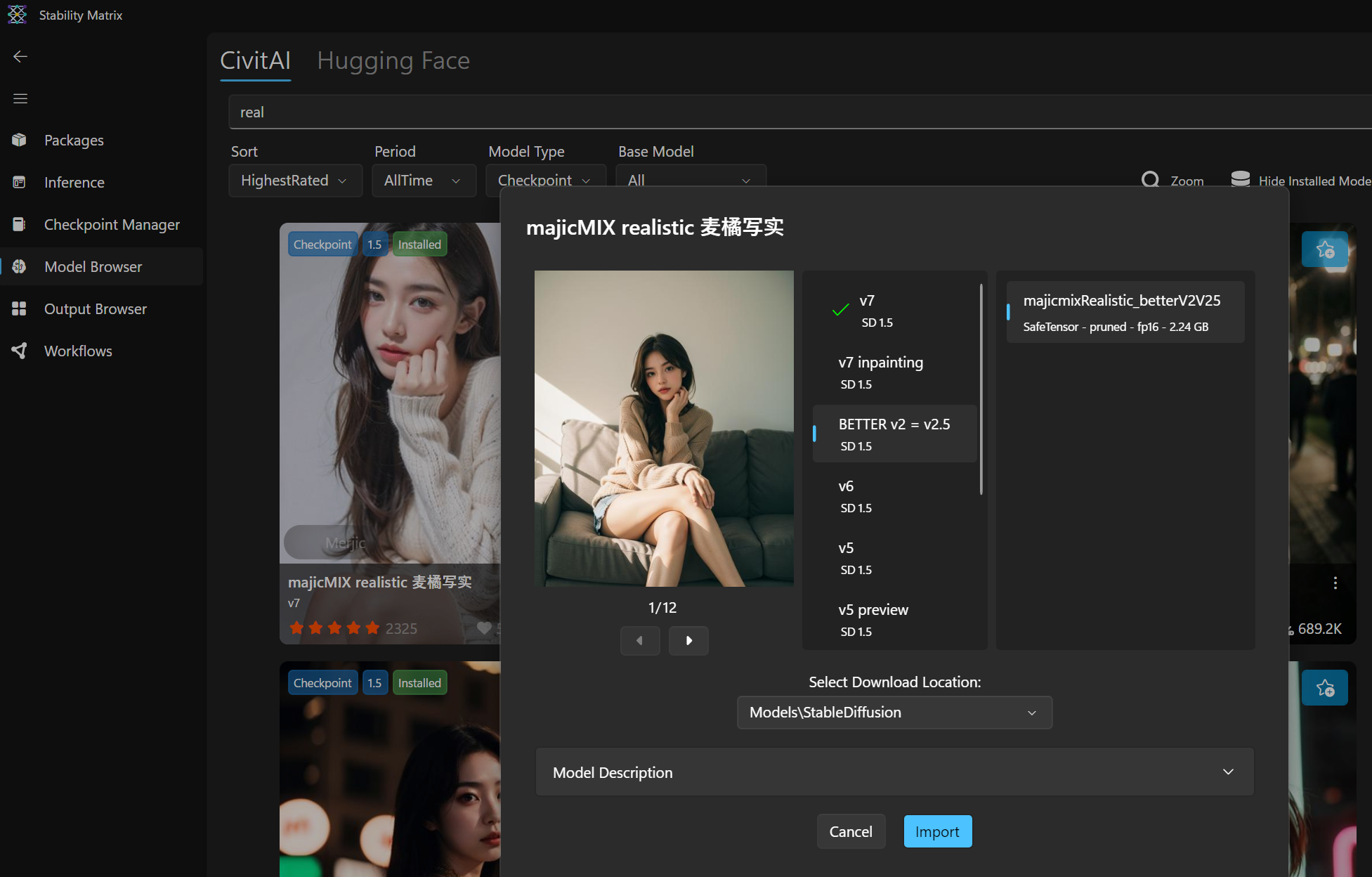Switch to the Hugging Face tab
The height and width of the screenshot is (877, 1372).
coord(393,60)
